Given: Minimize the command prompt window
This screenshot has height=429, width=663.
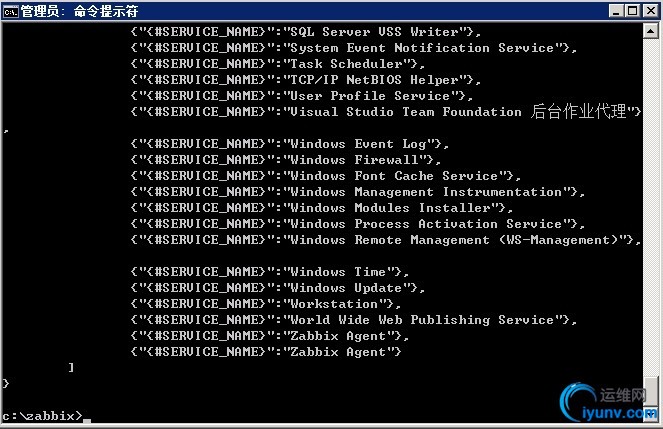Looking at the screenshot, I should 616,11.
